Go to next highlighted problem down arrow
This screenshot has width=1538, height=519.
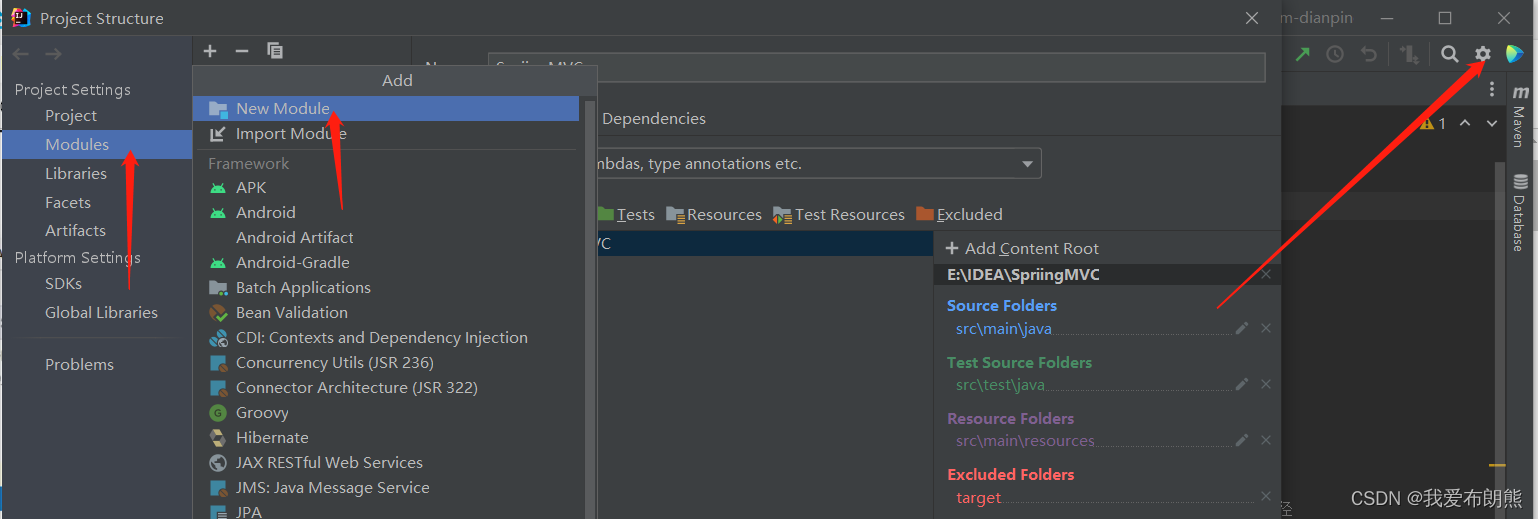1491,123
